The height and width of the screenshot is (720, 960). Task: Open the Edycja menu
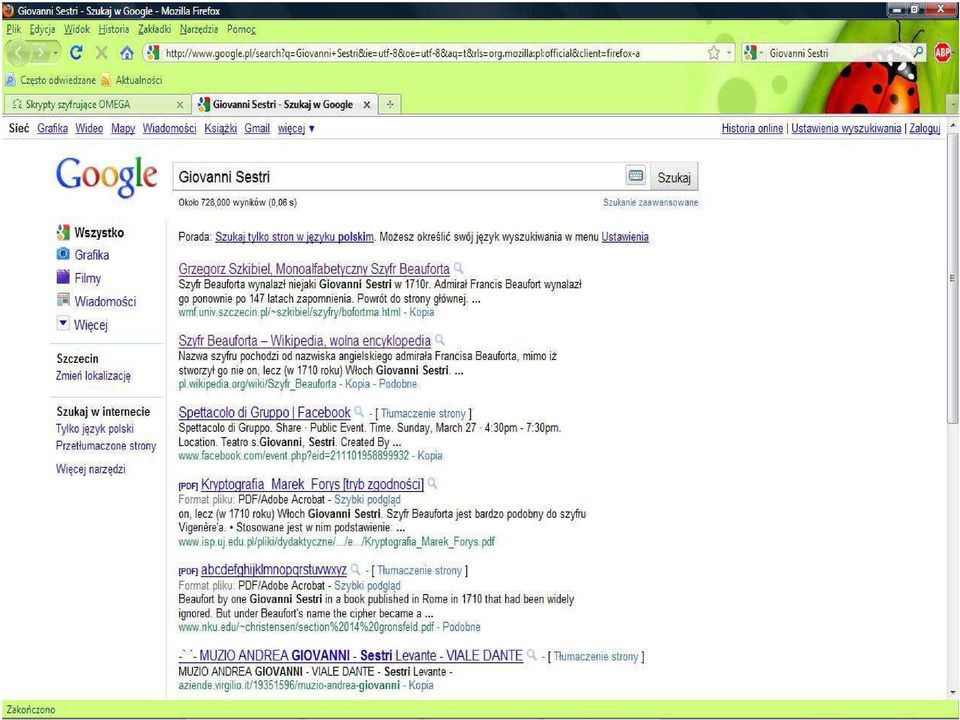point(42,29)
